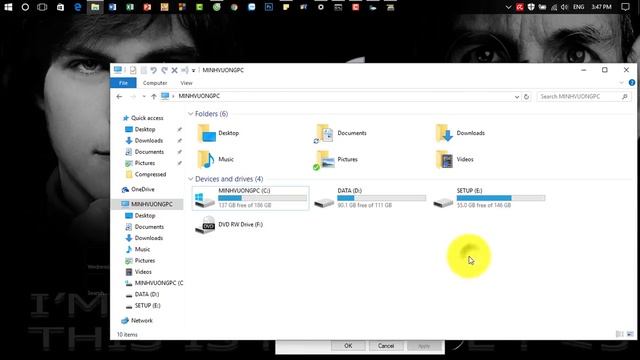Image resolution: width=640 pixels, height=360 pixels.
Task: Click OK in the dialog behind Explorer
Action: [x=348, y=346]
